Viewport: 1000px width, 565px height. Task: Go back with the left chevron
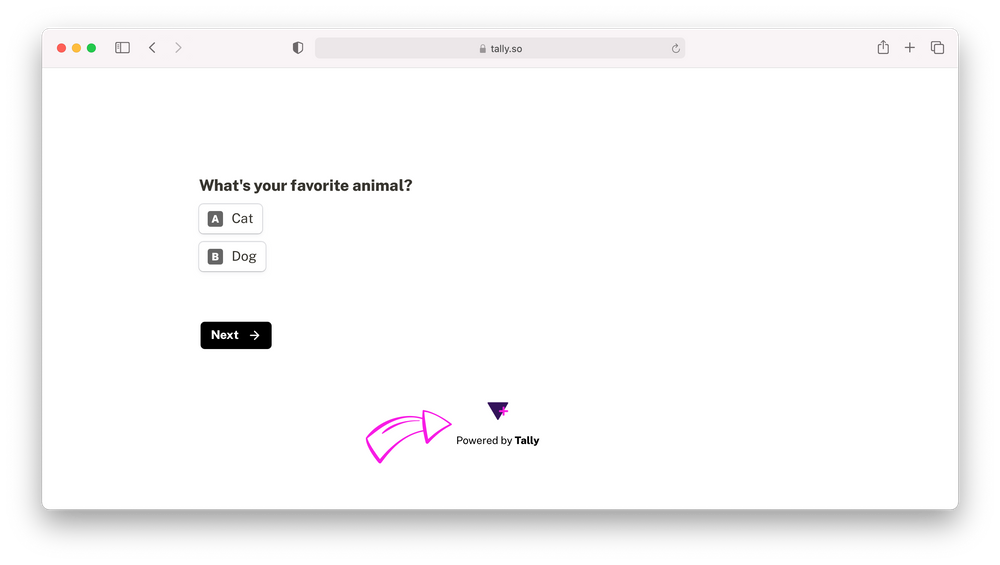tap(152, 48)
